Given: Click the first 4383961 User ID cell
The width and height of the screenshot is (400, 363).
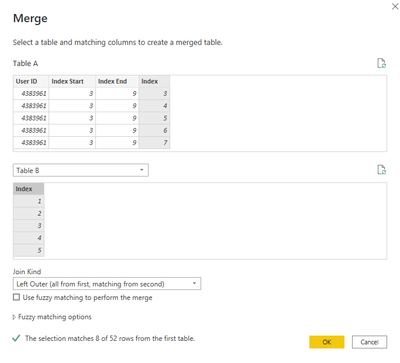Looking at the screenshot, I should point(31,94).
